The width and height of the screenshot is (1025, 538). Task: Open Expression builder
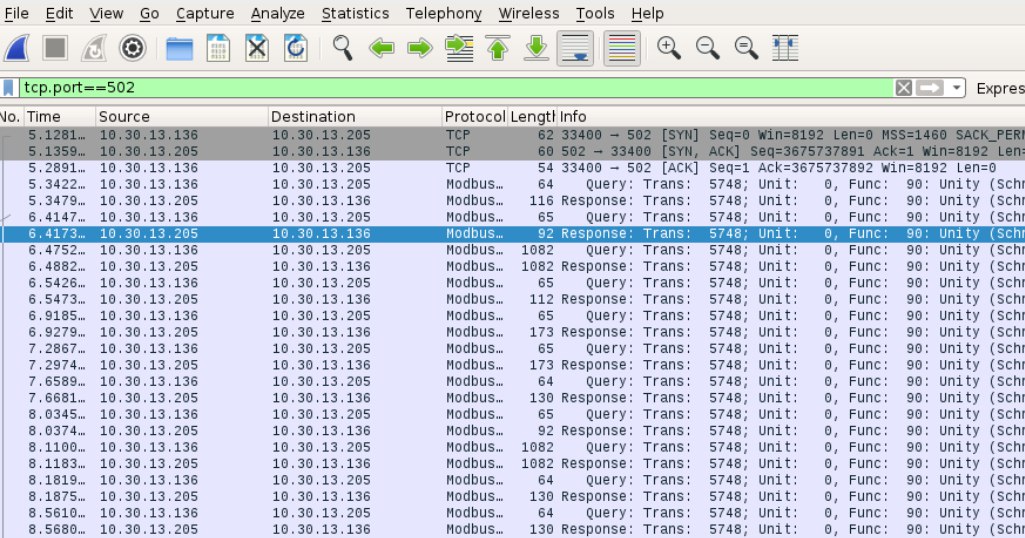(1000, 88)
